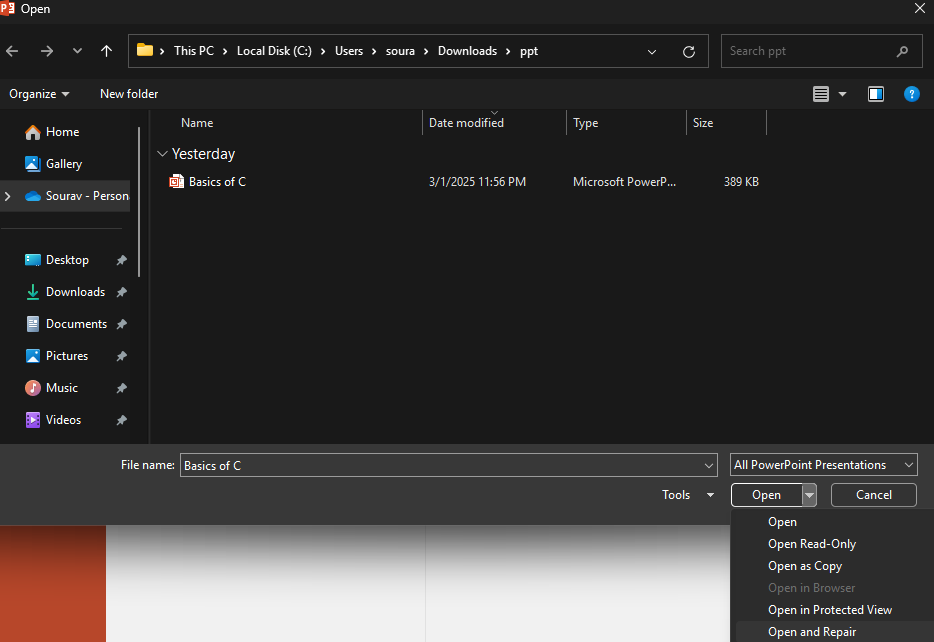Click the 3/1/2025 11:56 PM date cell
This screenshot has height=642, width=934.
tap(477, 182)
